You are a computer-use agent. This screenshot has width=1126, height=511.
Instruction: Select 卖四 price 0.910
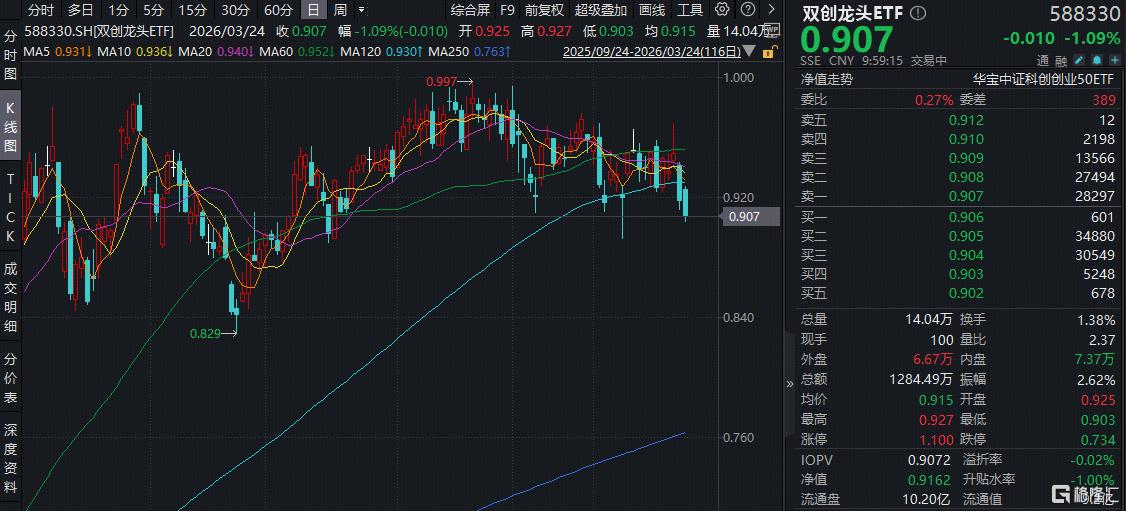pos(967,139)
